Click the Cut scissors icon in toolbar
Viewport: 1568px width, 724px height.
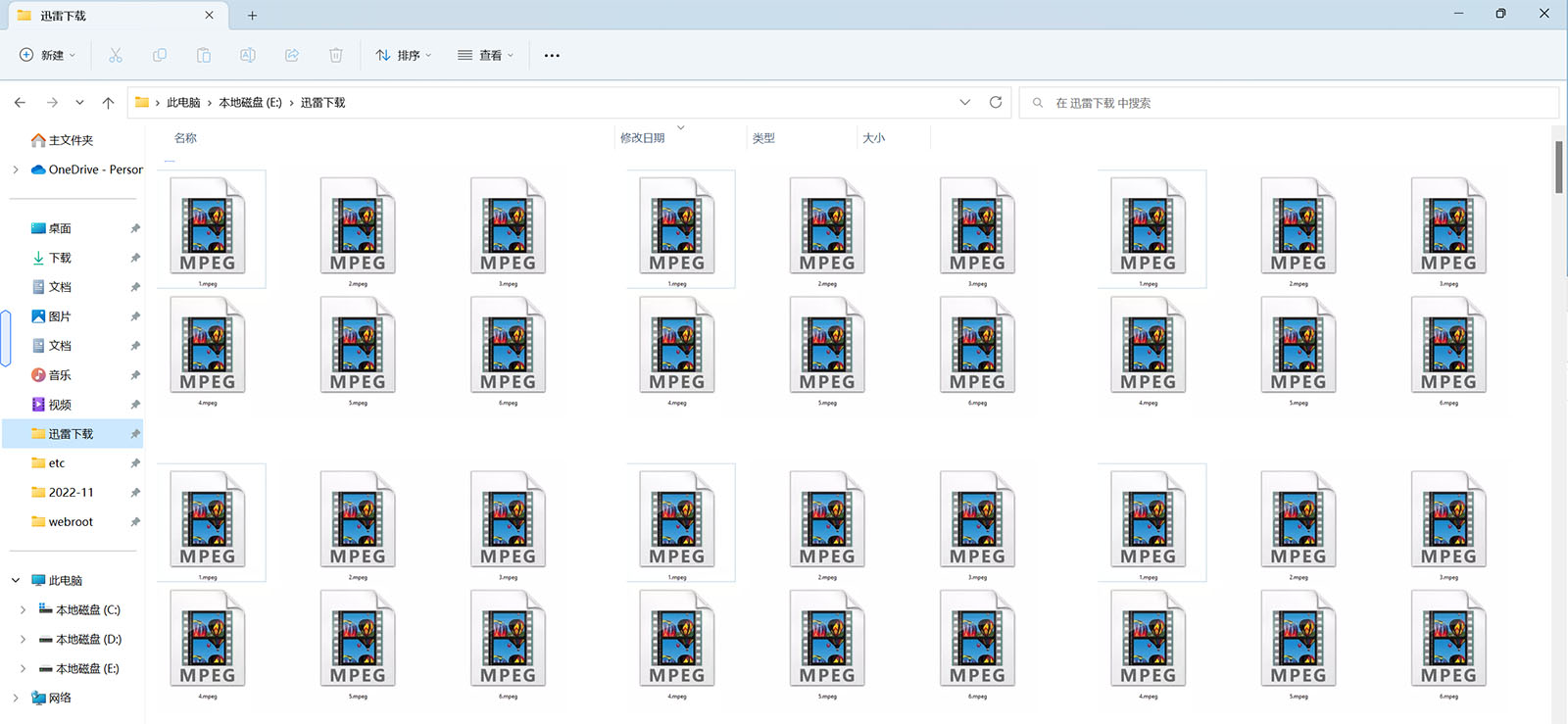(x=116, y=56)
